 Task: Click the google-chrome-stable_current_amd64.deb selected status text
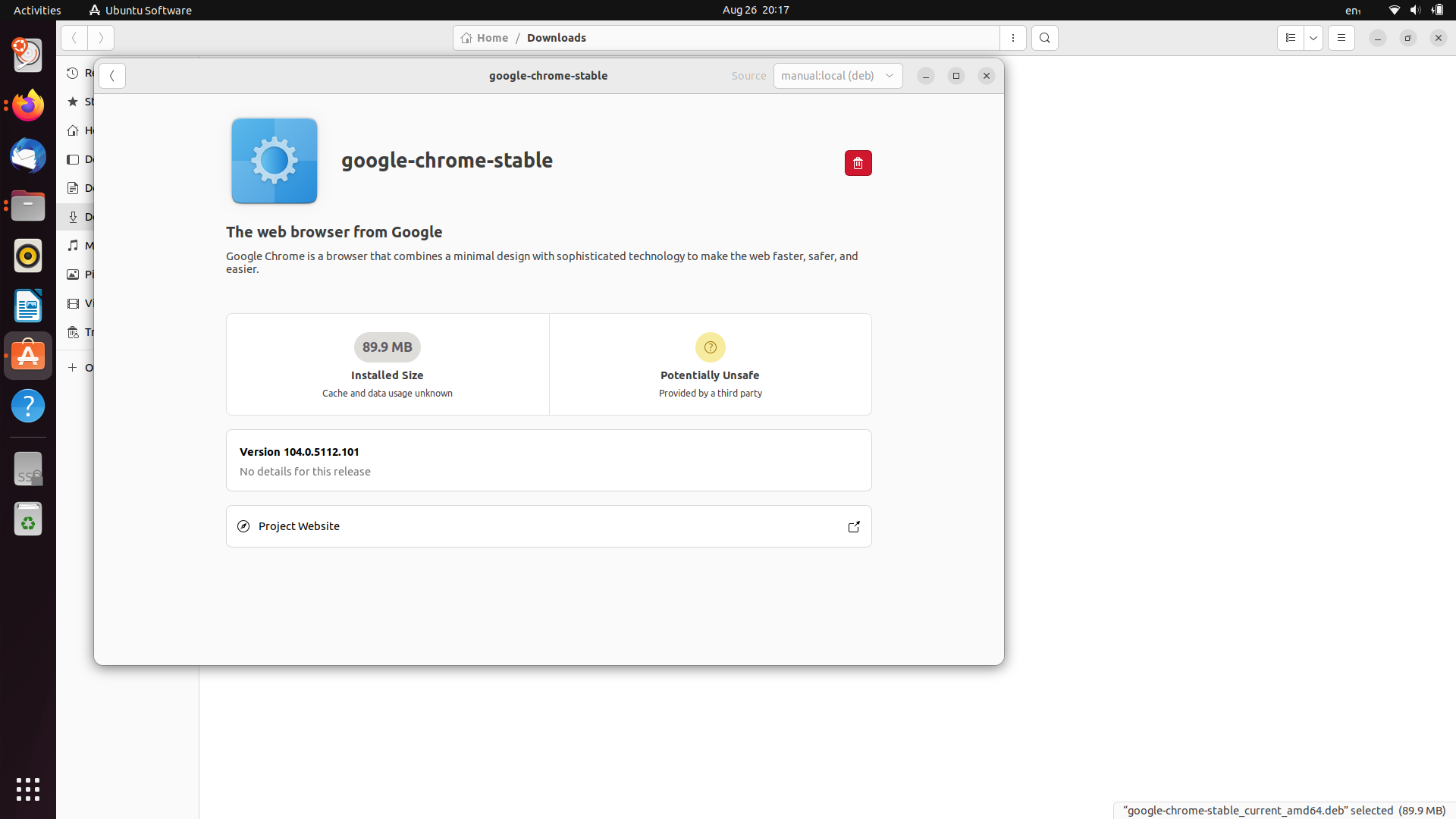(x=1284, y=811)
